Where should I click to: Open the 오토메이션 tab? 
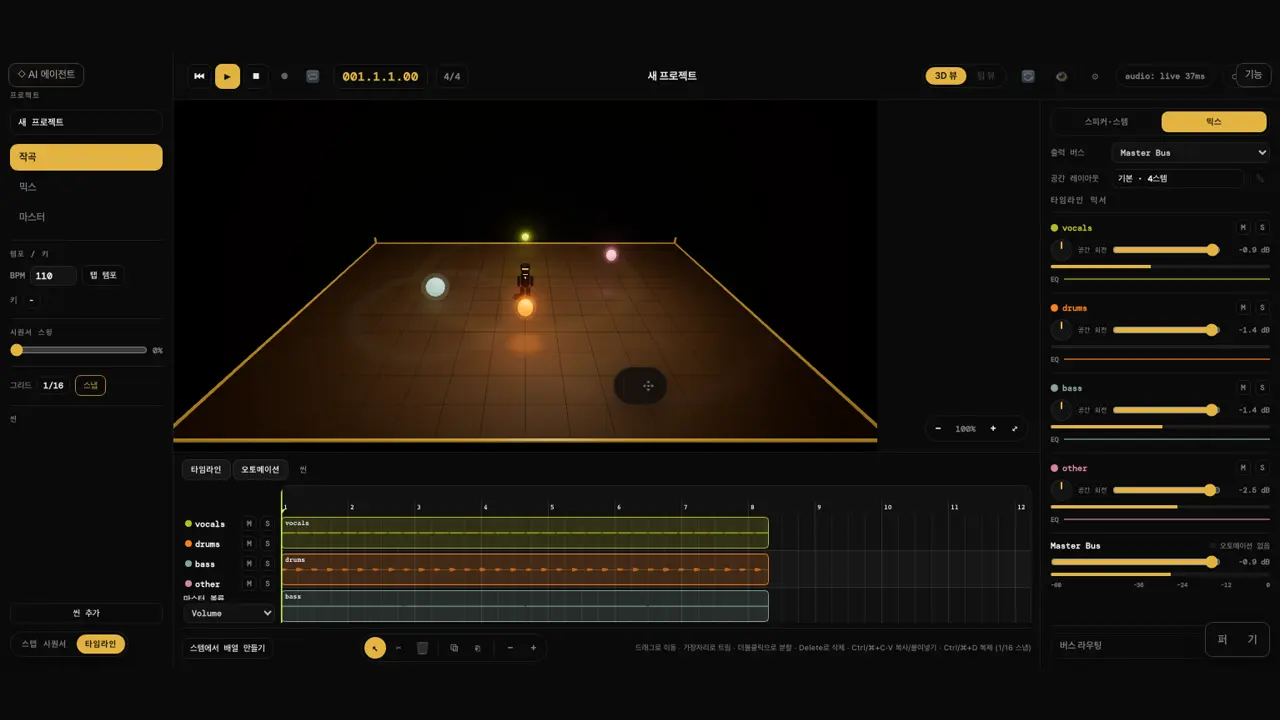261,469
